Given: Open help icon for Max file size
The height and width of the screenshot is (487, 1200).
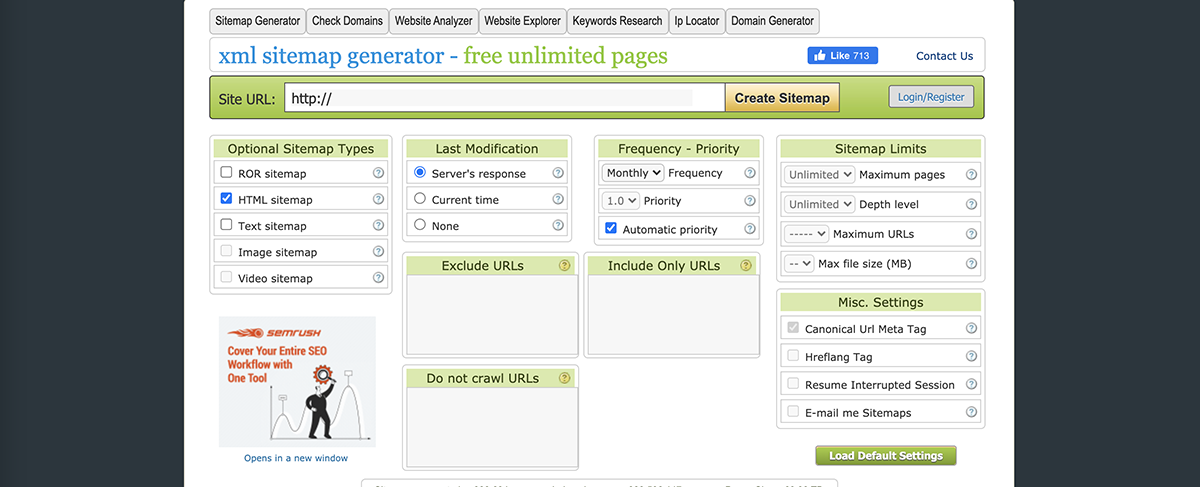Looking at the screenshot, I should click(x=971, y=264).
